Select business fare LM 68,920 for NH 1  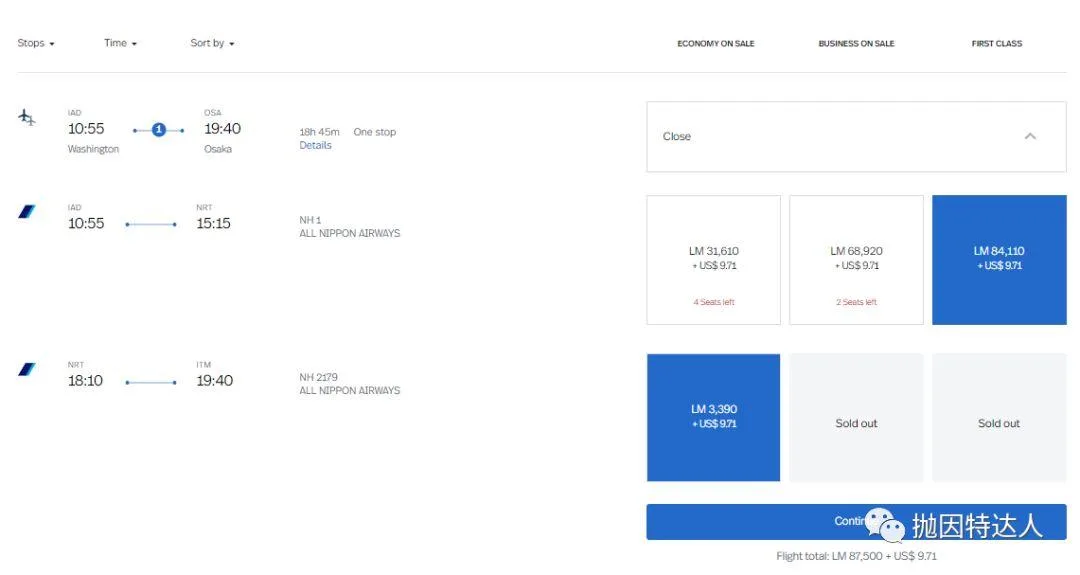856,259
